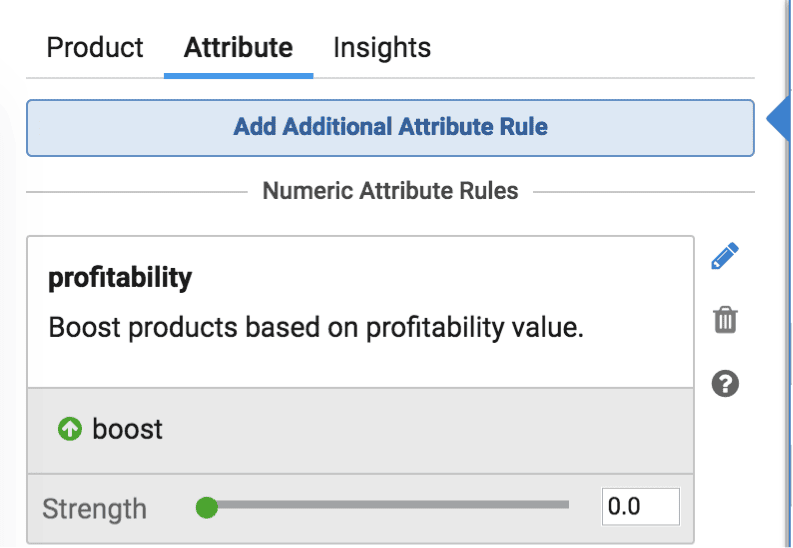The image size is (793, 548).
Task: Collapse the panel using the blue triangle arrow
Action: tap(778, 119)
